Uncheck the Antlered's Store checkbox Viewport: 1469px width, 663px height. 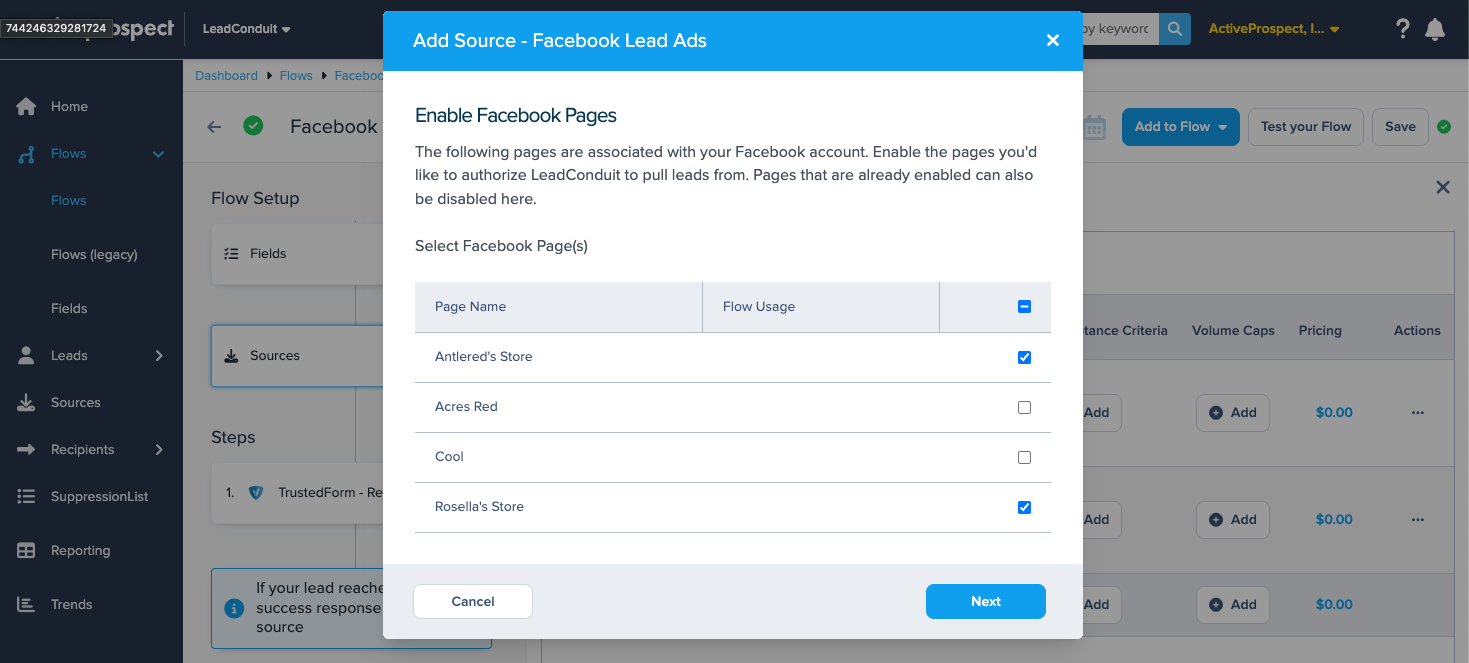tap(1024, 357)
